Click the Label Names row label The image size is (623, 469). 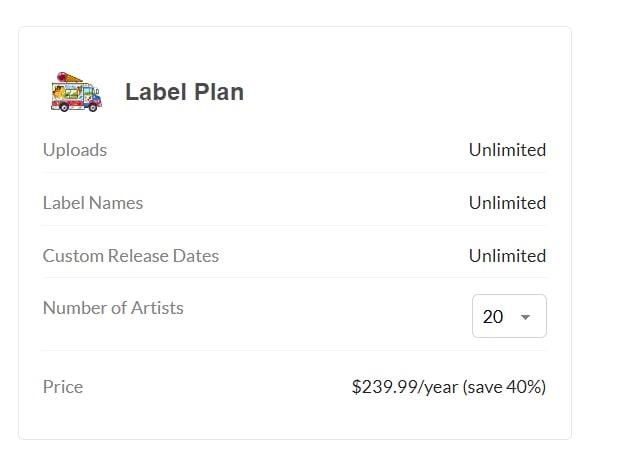[93, 203]
